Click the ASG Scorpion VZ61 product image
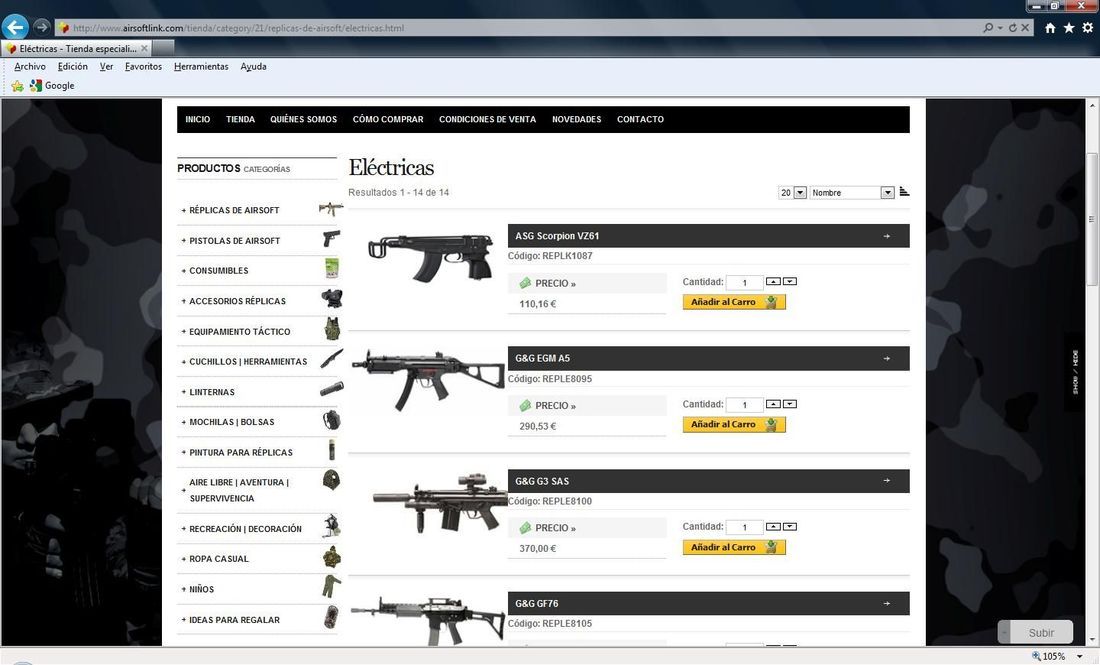 [429, 258]
